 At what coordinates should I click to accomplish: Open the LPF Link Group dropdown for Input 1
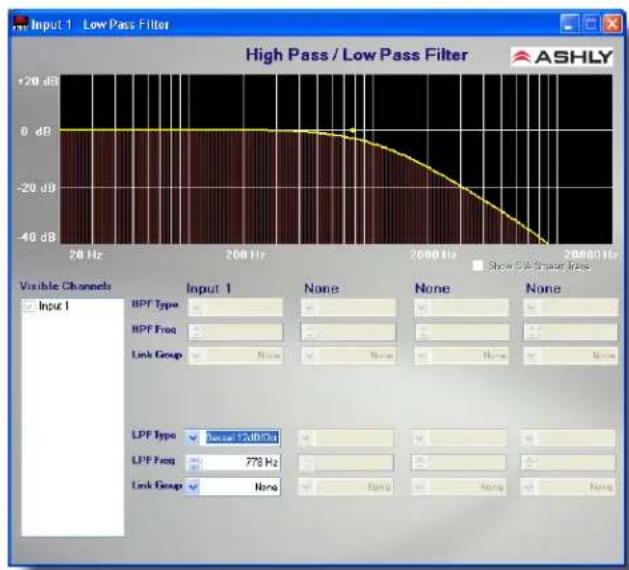pos(193,487)
